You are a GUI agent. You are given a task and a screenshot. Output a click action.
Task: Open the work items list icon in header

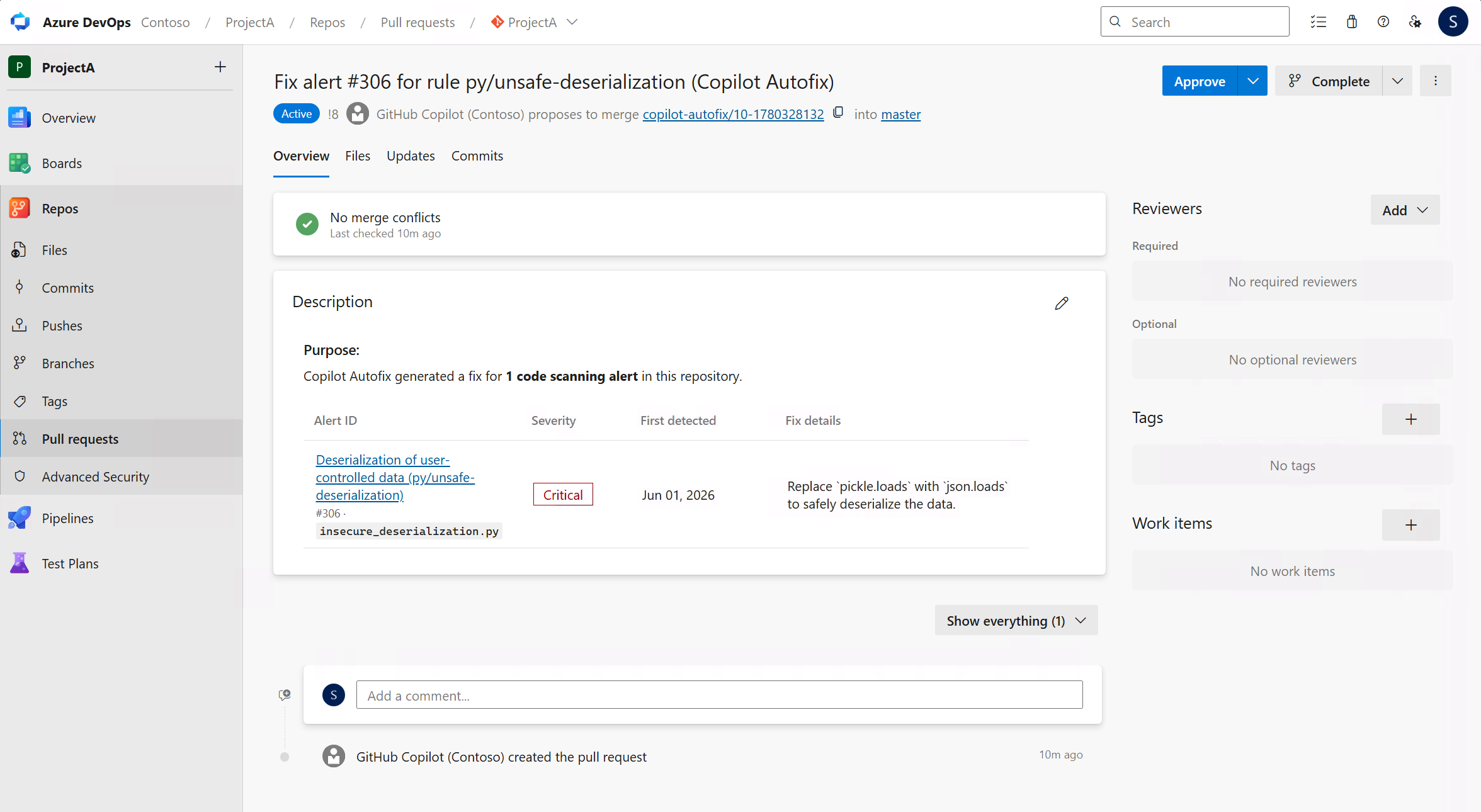(x=1319, y=22)
